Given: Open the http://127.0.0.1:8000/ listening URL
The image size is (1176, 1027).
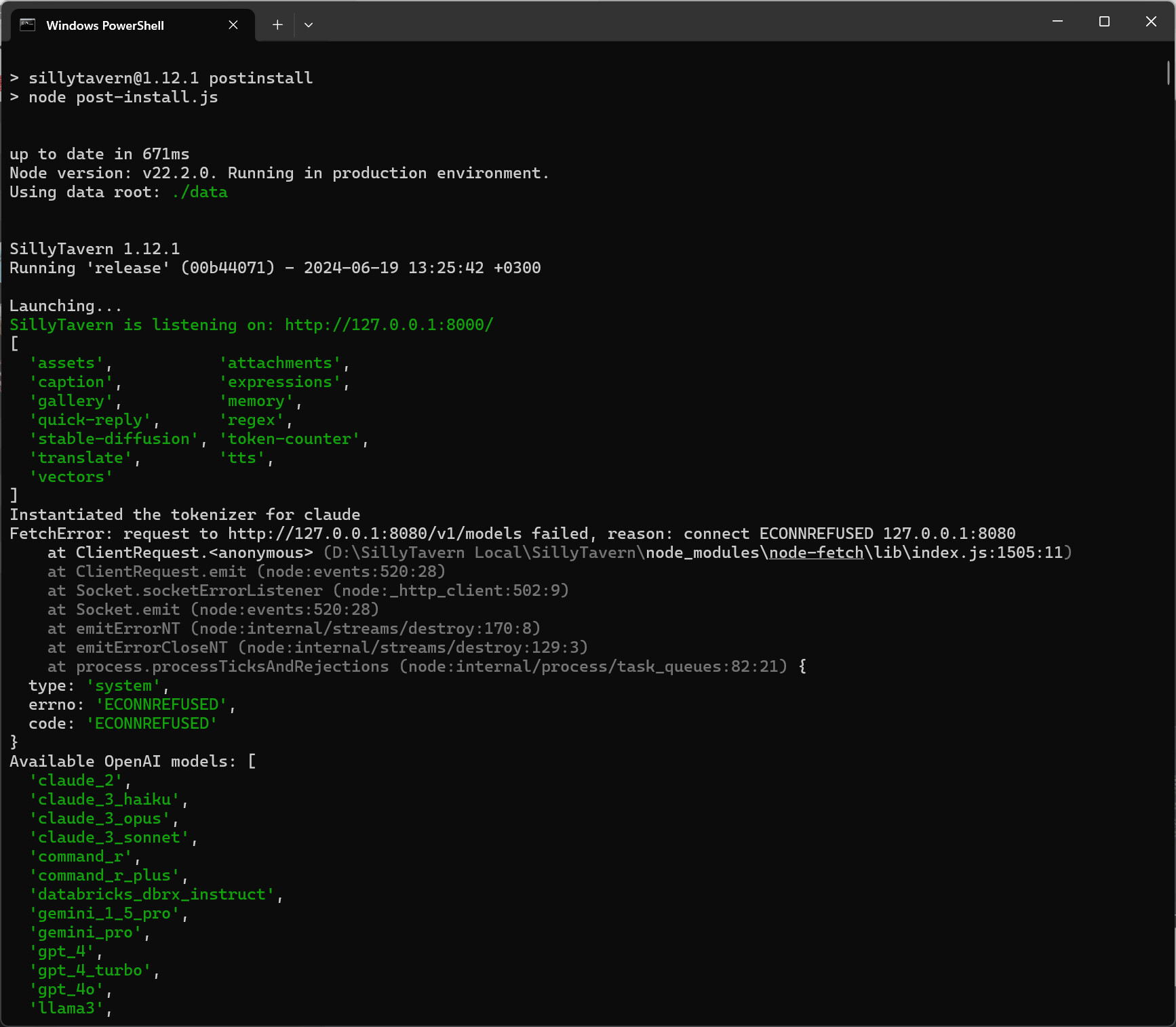Looking at the screenshot, I should tap(389, 325).
